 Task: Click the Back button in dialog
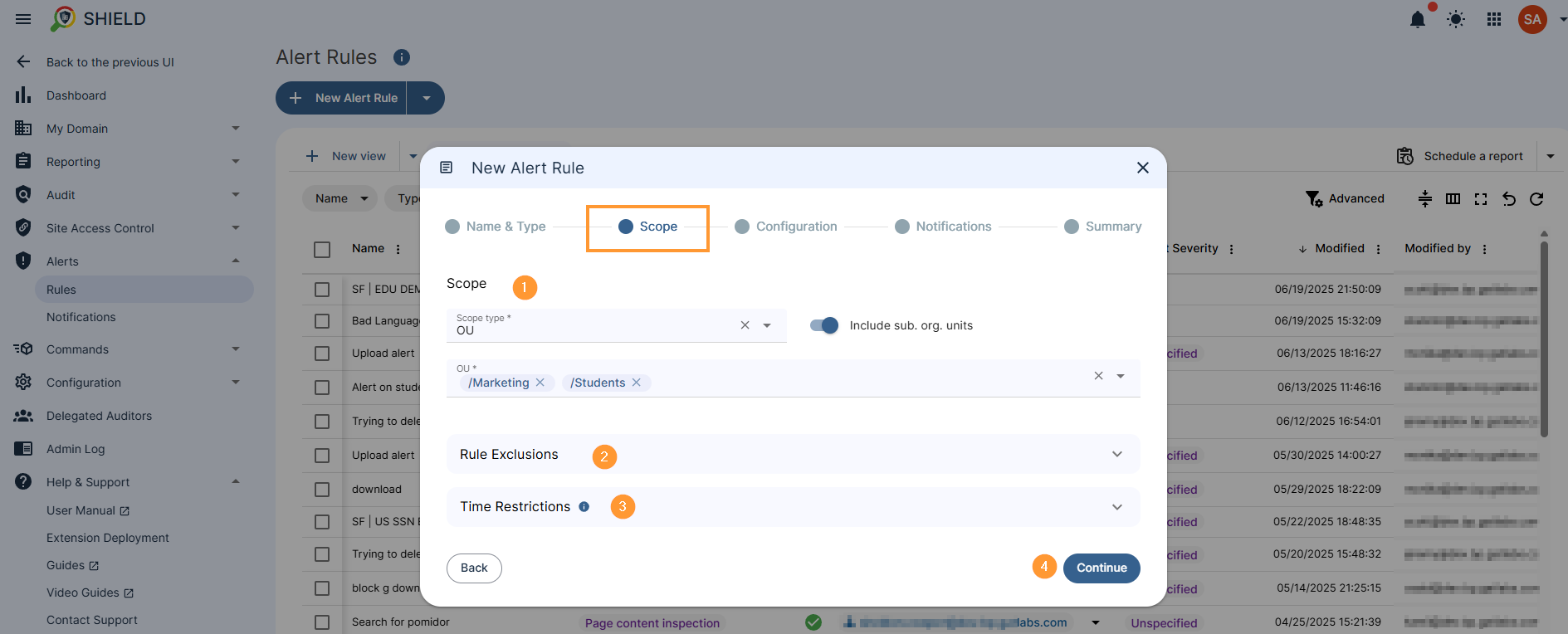coord(474,568)
